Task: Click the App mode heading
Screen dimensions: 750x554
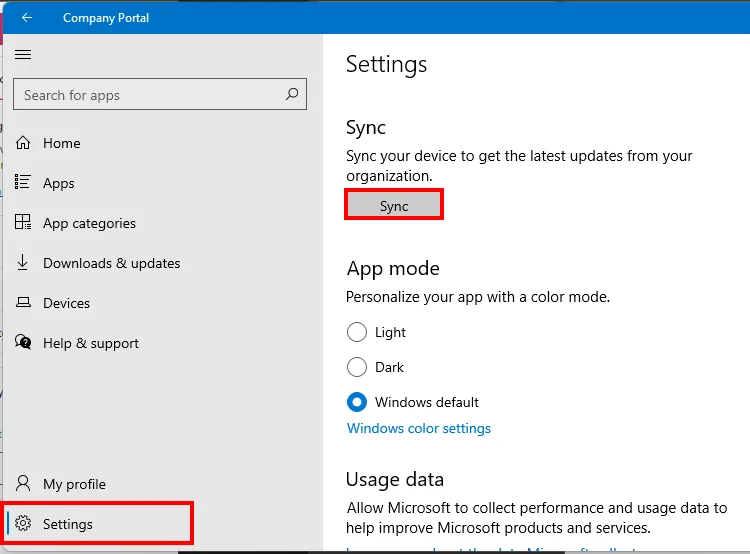Action: coord(393,268)
